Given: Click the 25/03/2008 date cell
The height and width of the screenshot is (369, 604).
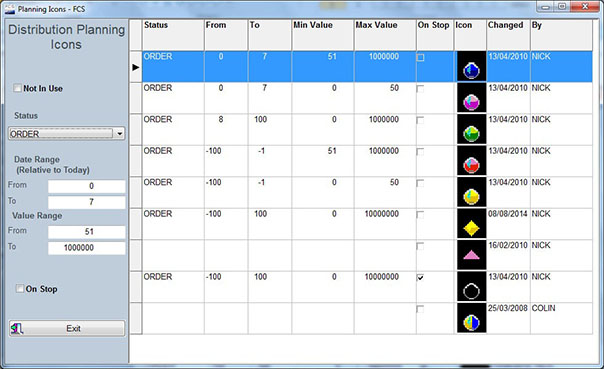Looking at the screenshot, I should pos(508,318).
